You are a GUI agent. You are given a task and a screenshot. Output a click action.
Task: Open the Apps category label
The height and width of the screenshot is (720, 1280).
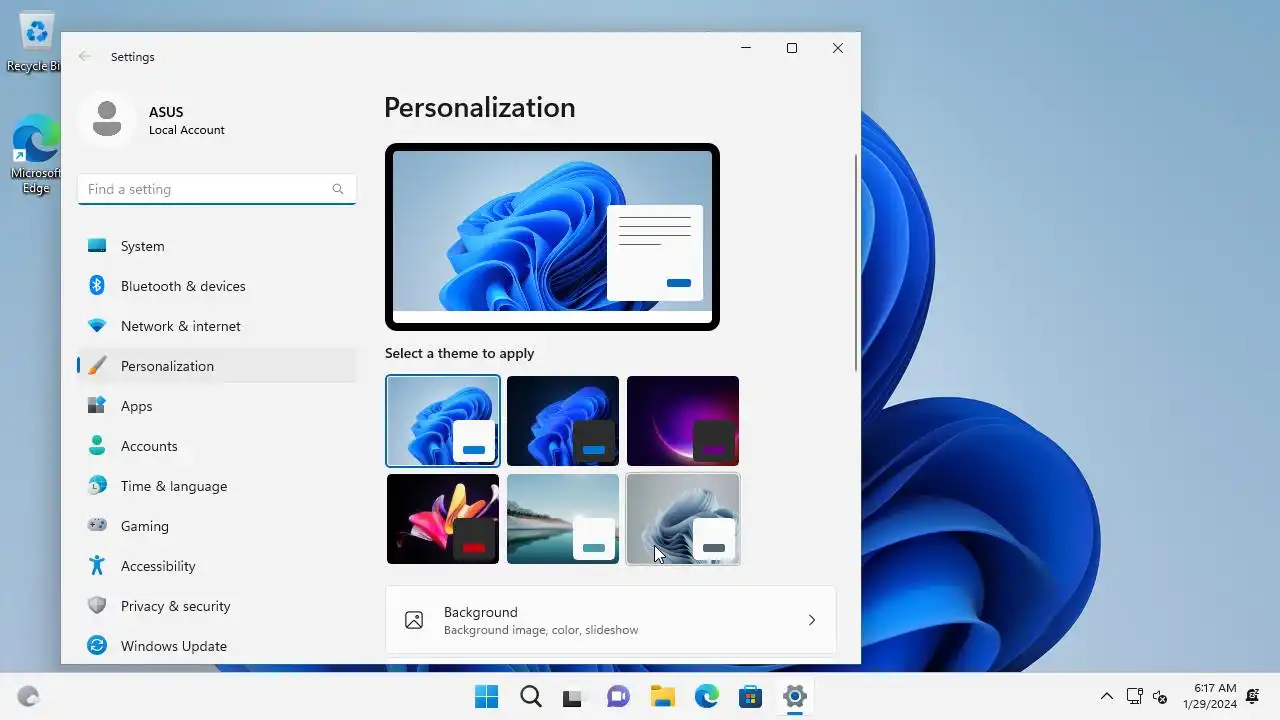click(x=137, y=406)
